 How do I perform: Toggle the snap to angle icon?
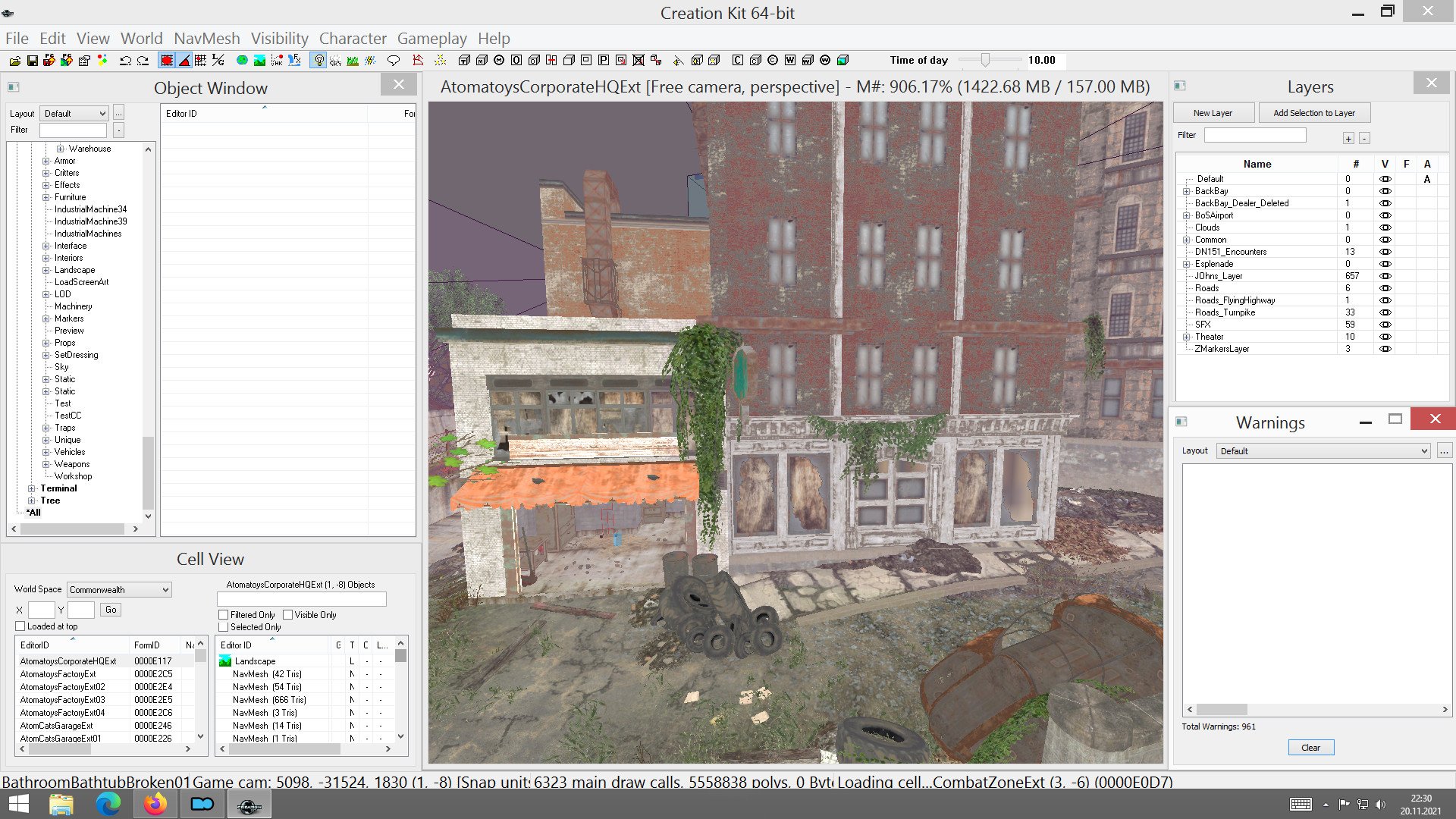tap(184, 60)
